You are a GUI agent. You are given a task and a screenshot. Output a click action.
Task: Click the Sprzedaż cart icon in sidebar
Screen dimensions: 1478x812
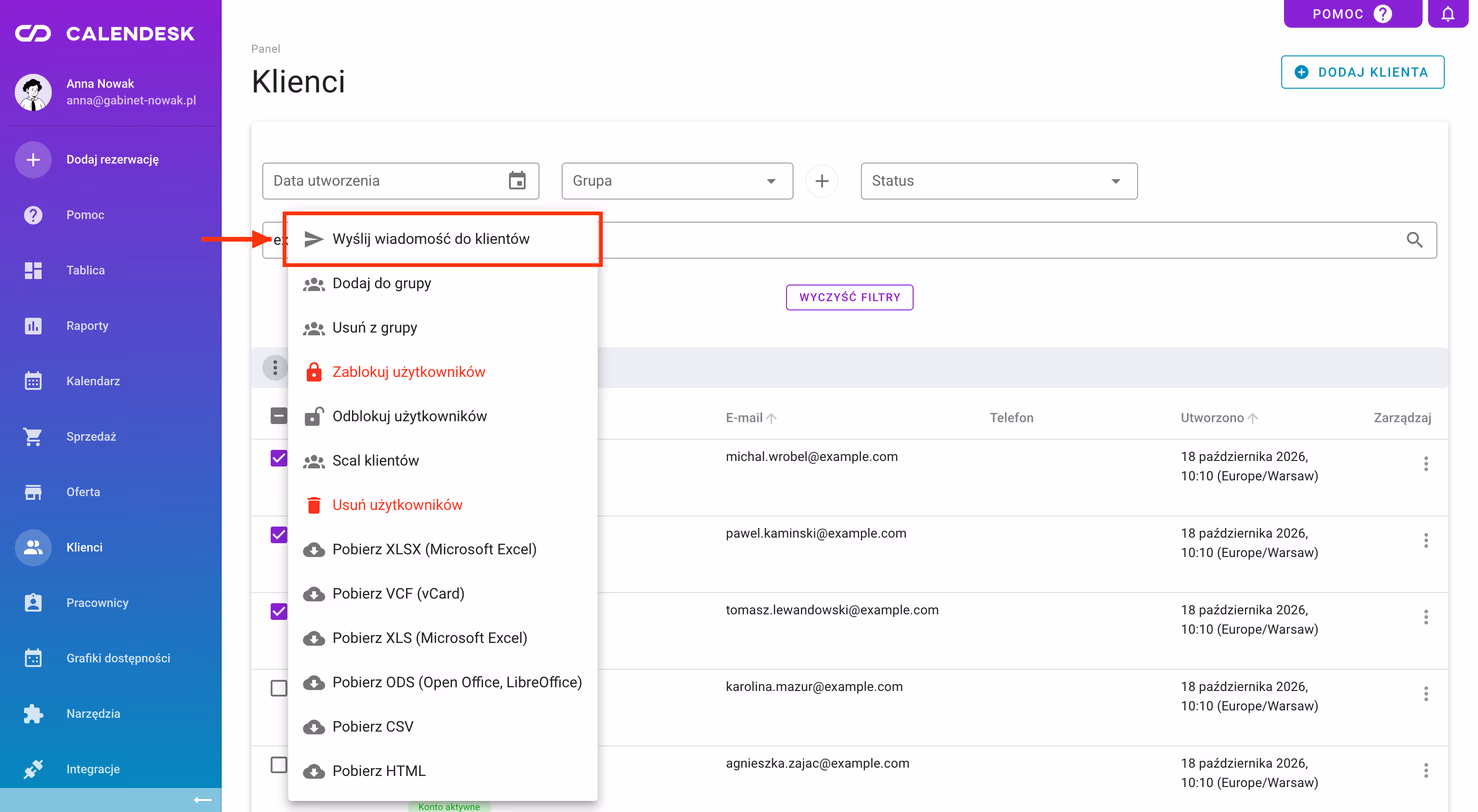(33, 437)
